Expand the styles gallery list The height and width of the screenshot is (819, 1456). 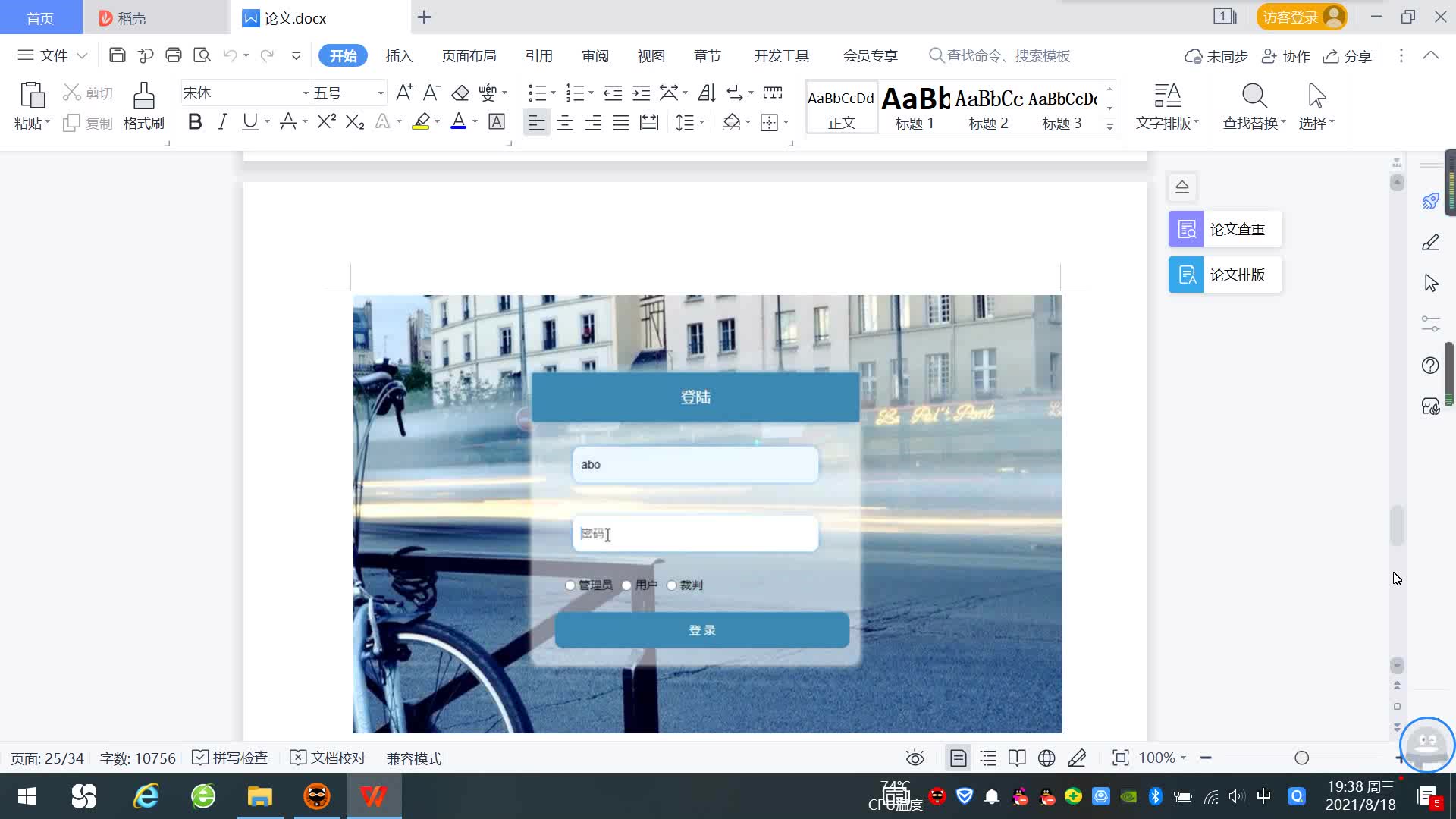pyautogui.click(x=1109, y=127)
